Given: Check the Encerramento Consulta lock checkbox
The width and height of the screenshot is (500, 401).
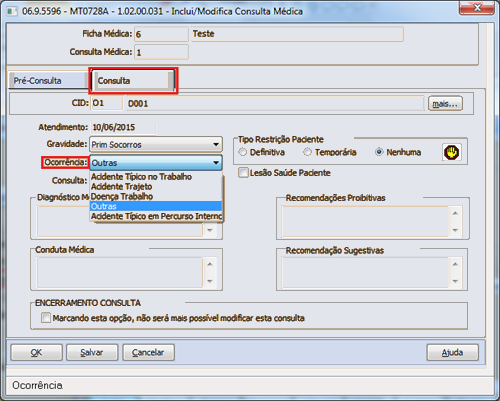Looking at the screenshot, I should click(46, 318).
